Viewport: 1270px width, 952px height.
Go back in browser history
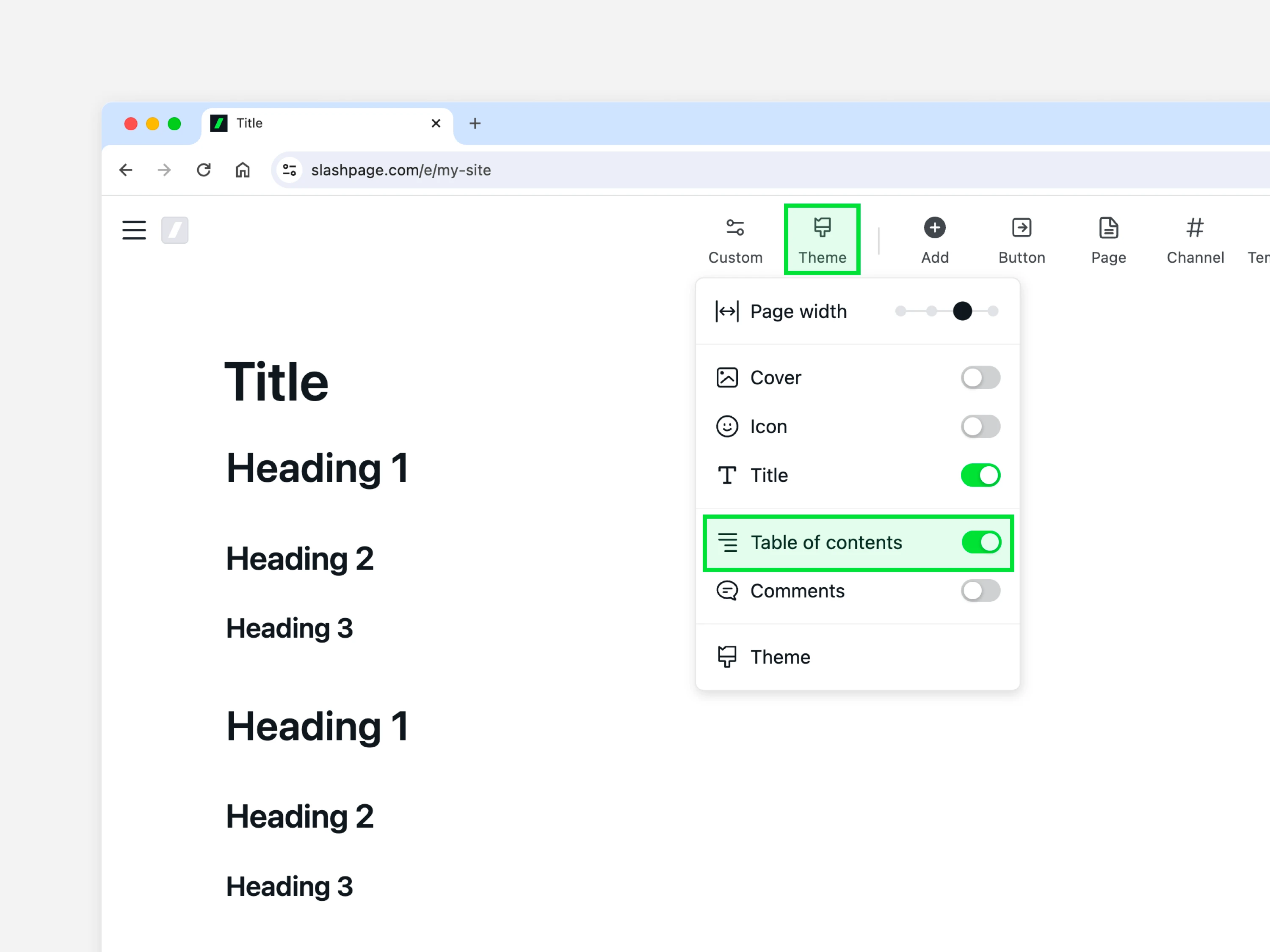(126, 170)
